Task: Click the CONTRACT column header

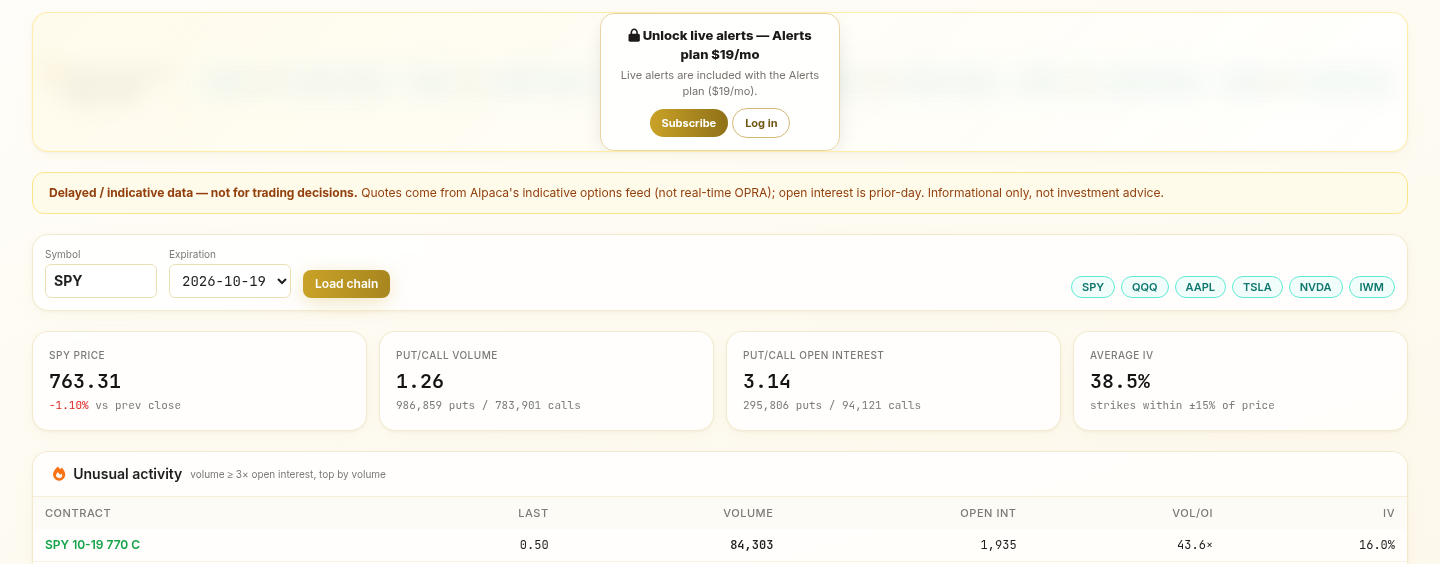Action: coord(78,513)
